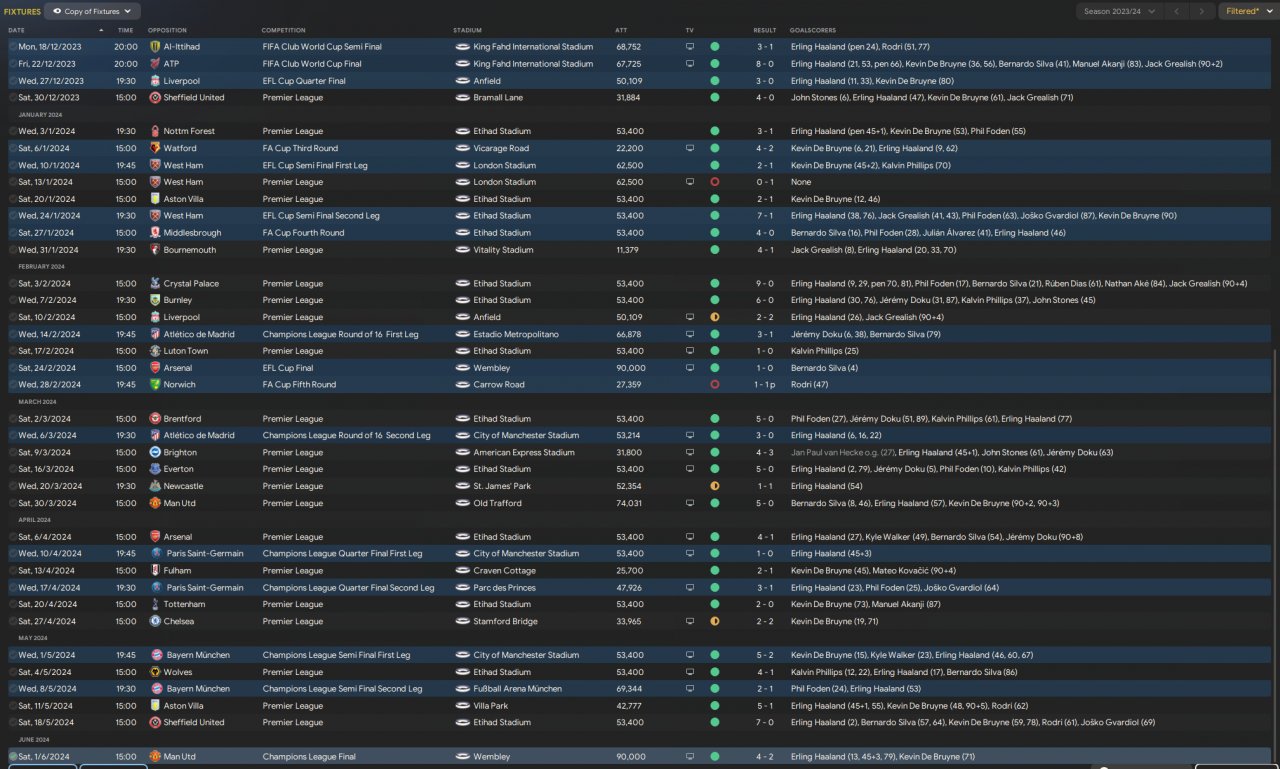
Task: Click the red loss indicator on 13/1/2024 West Ham row
Action: 715,182
